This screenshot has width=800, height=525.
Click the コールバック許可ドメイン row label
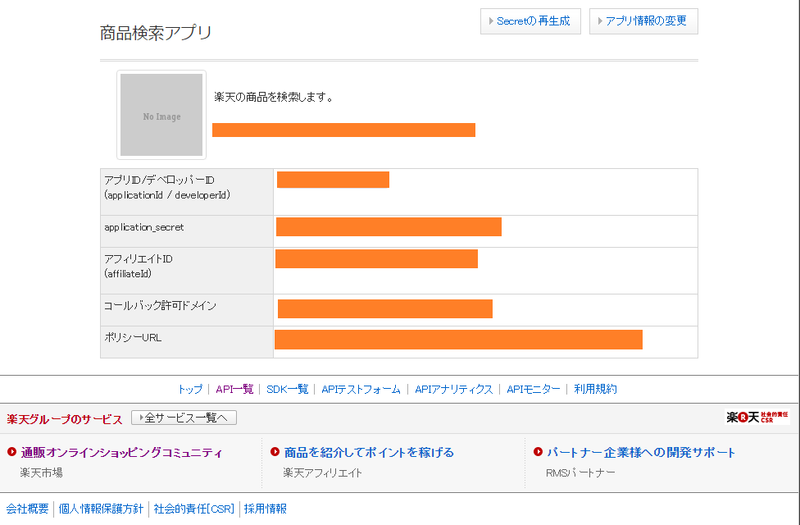160,306
